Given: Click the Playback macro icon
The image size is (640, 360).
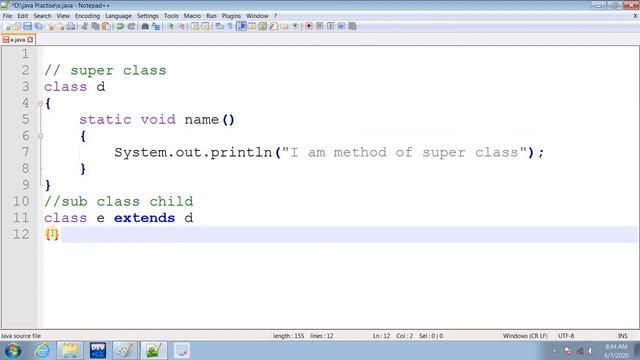Looking at the screenshot, I should pyautogui.click(x=331, y=27).
